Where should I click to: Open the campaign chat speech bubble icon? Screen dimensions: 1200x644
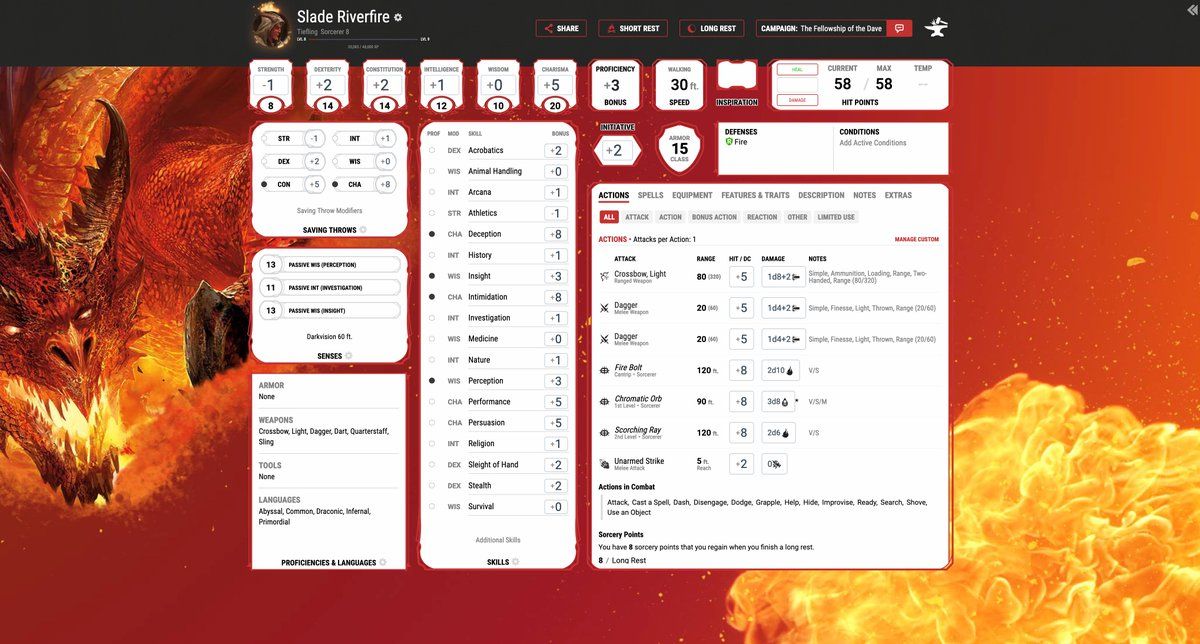(900, 28)
